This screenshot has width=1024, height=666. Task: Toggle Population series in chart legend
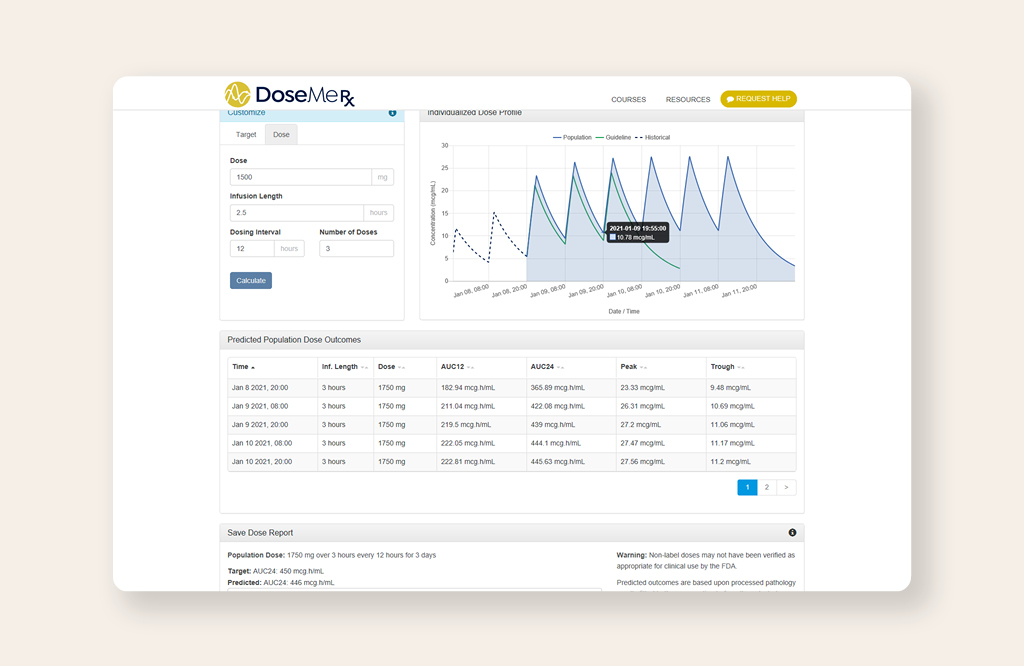(572, 138)
